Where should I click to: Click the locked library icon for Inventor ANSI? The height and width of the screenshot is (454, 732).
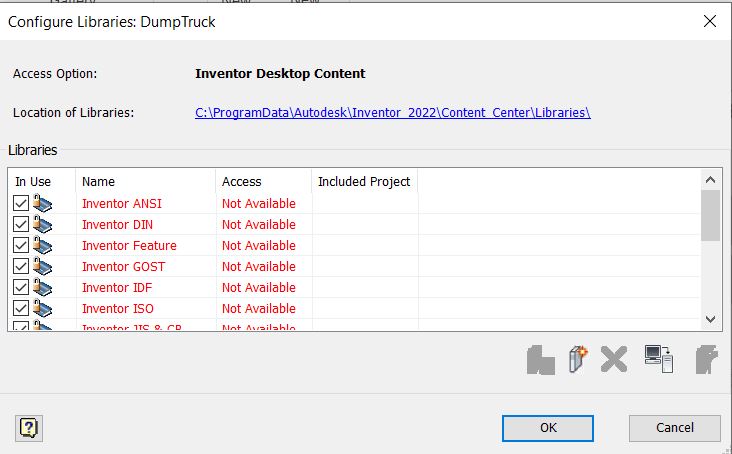(42, 203)
